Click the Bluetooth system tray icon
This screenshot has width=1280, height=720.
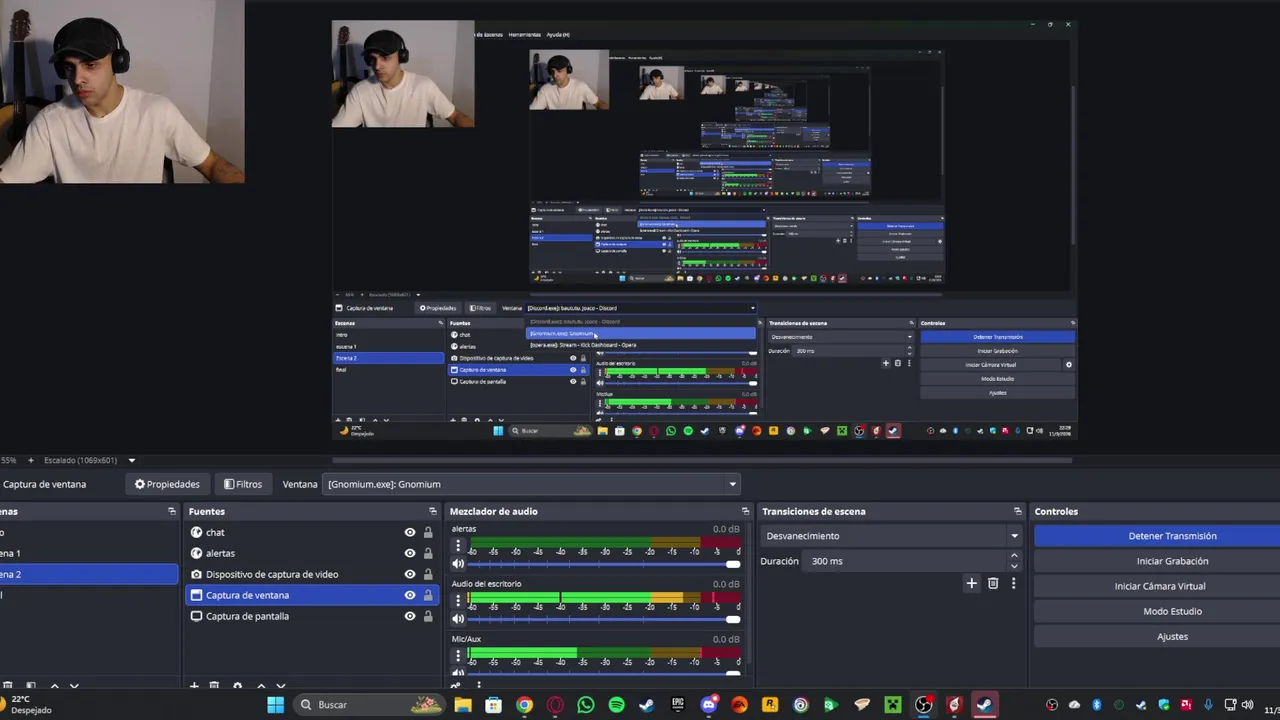pyautogui.click(x=1097, y=705)
